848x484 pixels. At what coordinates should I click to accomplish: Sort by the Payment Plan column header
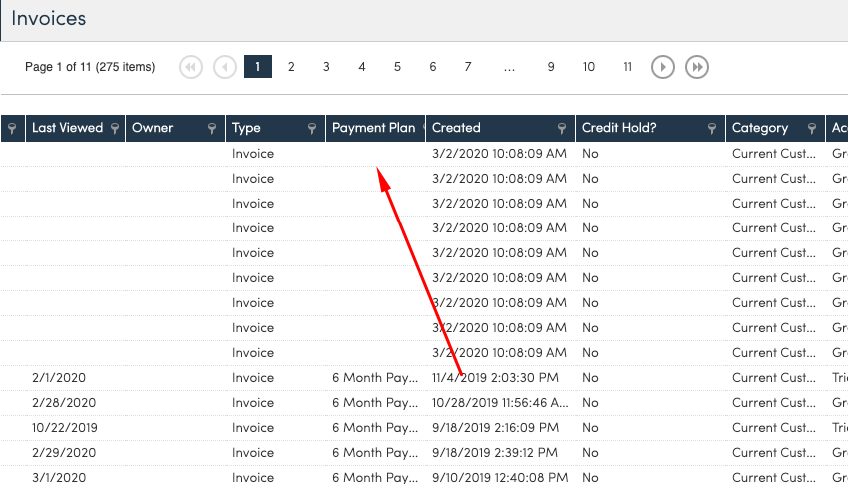(x=373, y=128)
